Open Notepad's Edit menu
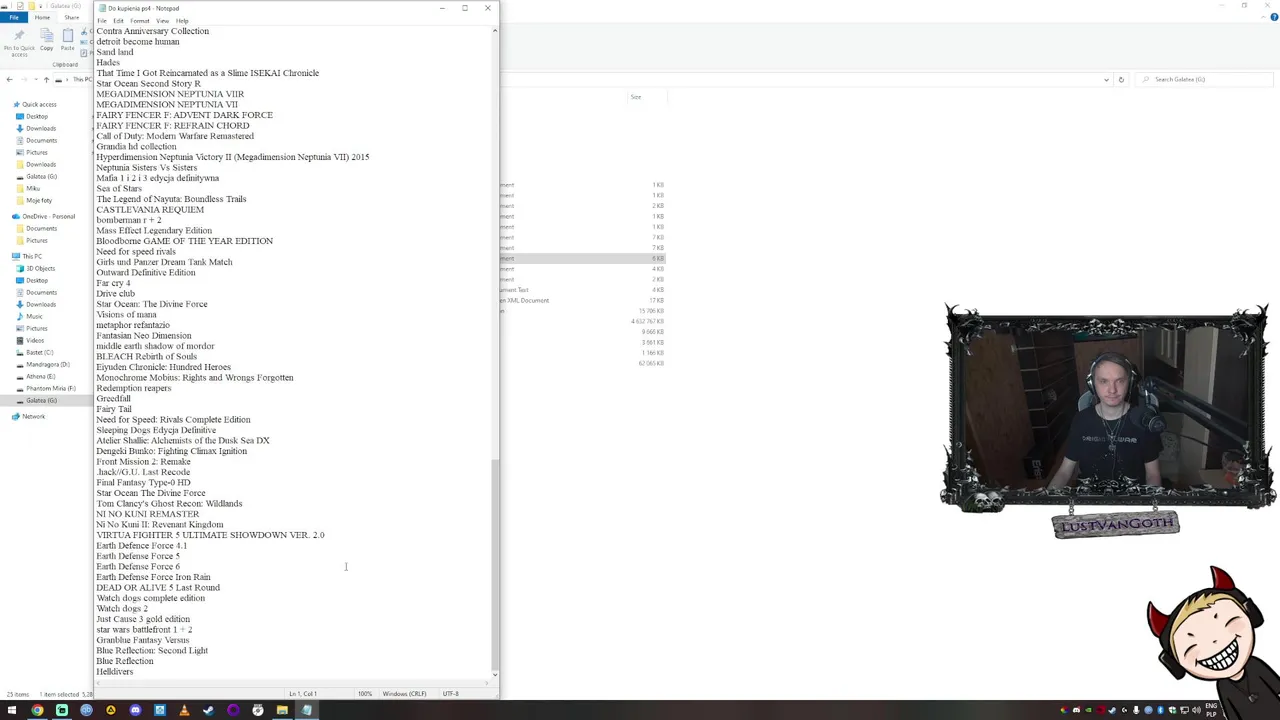This screenshot has width=1280, height=720. point(118,21)
